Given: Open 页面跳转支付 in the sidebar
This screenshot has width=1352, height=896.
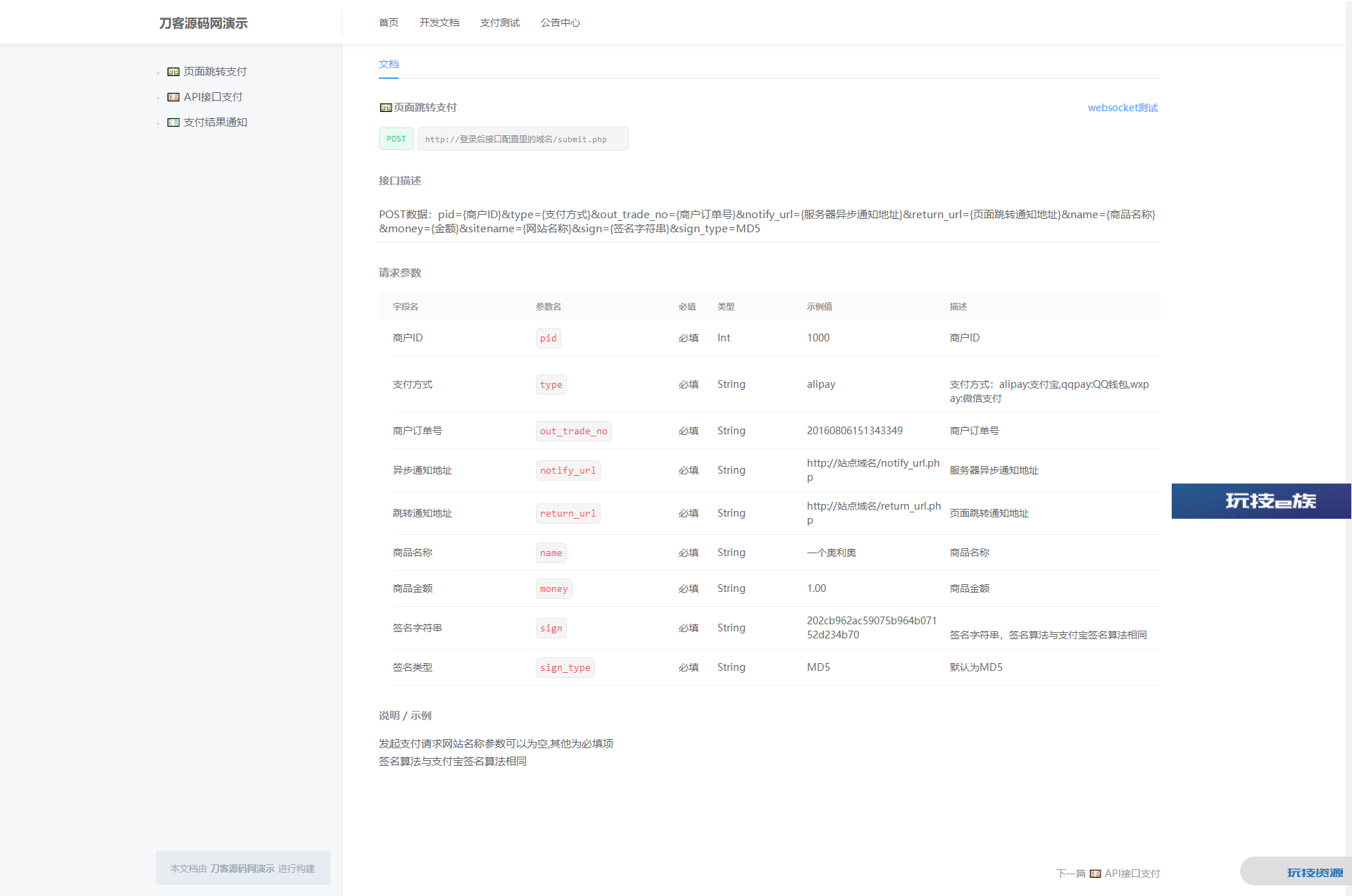Looking at the screenshot, I should (215, 72).
